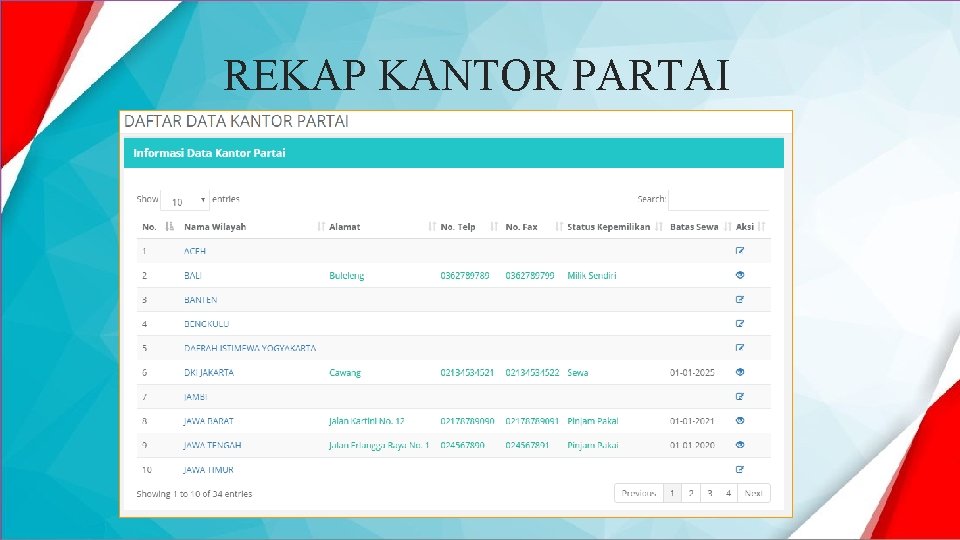
Task: Sort by Aksi column header
Action: [751, 227]
